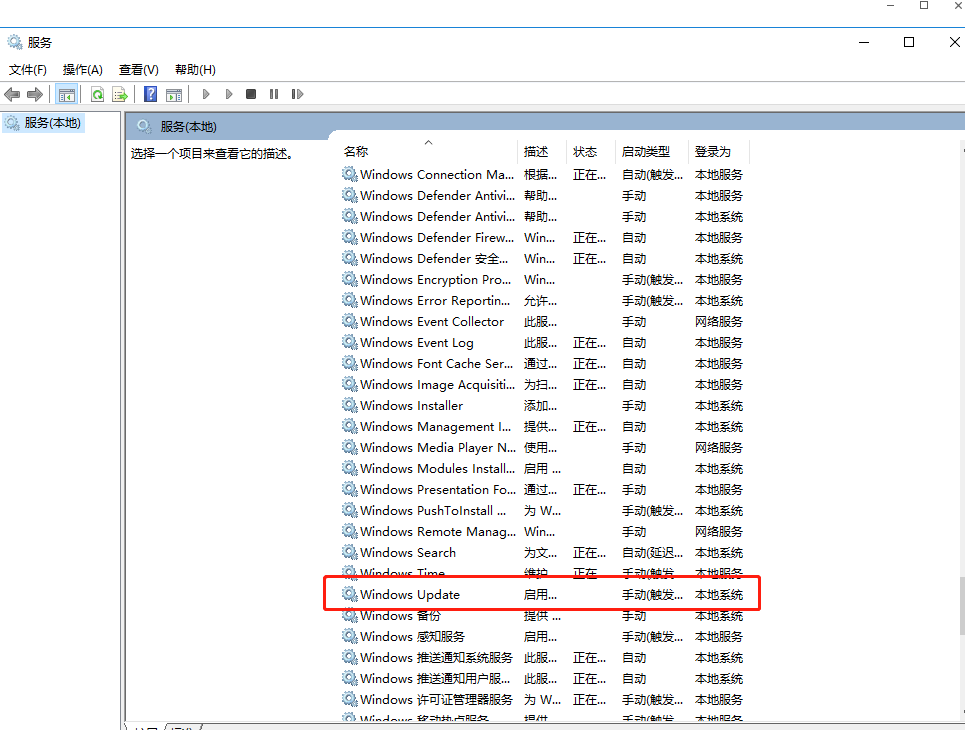Click the Refresh toolbar icon
The image size is (965, 730).
[97, 94]
